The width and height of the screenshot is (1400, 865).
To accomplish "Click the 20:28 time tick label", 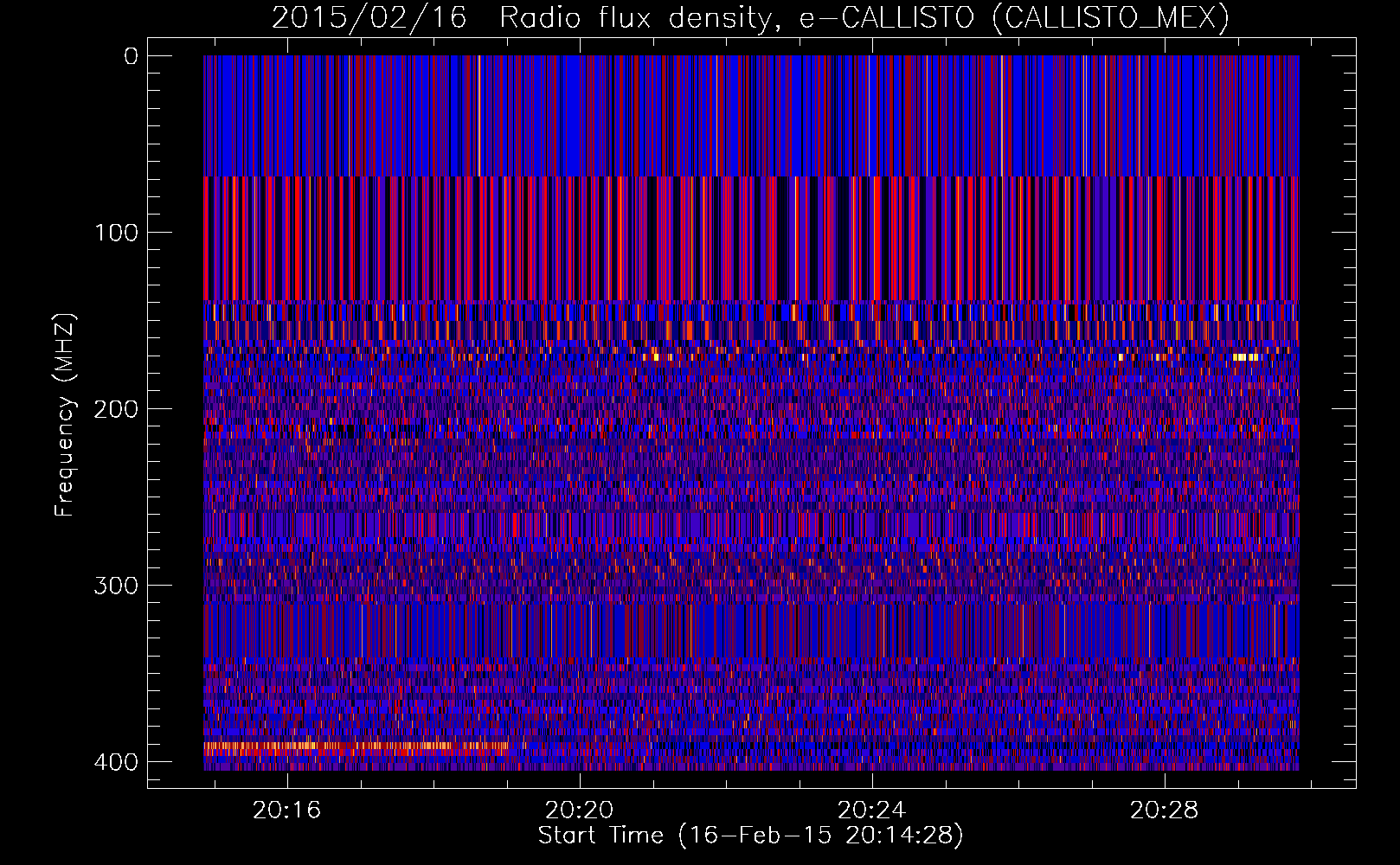I will click(1165, 810).
